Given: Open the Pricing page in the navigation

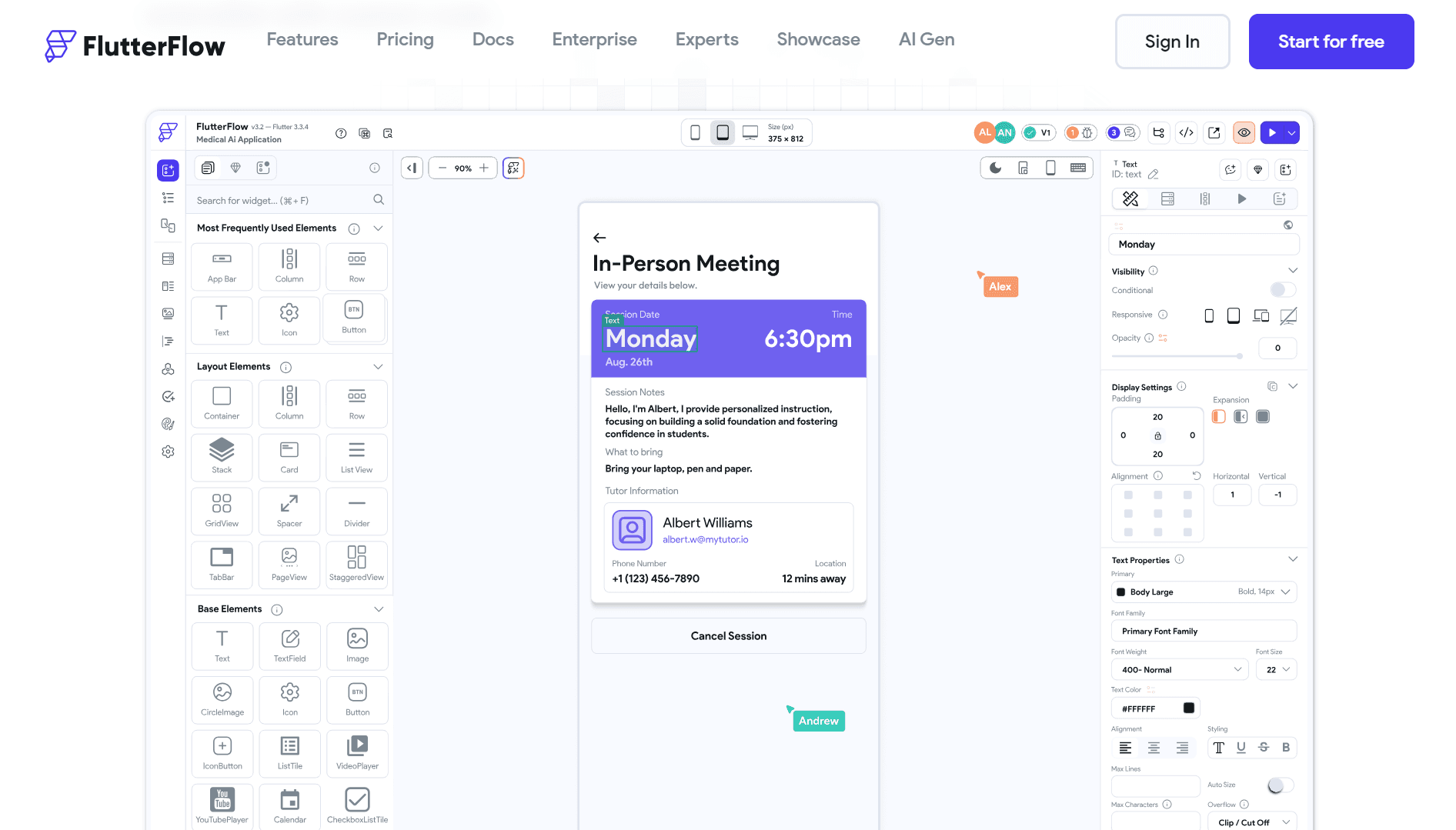Looking at the screenshot, I should coord(405,39).
